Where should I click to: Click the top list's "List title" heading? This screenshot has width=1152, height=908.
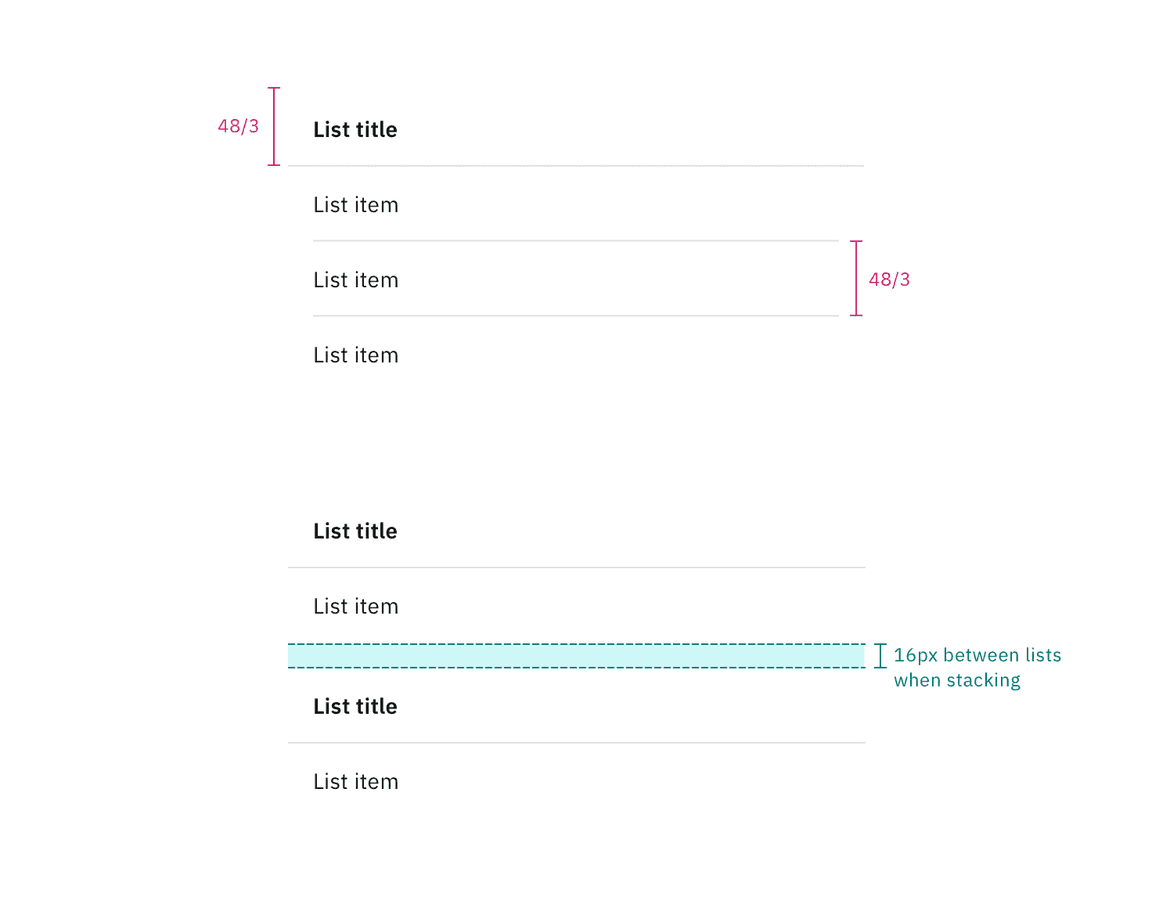coord(355,130)
